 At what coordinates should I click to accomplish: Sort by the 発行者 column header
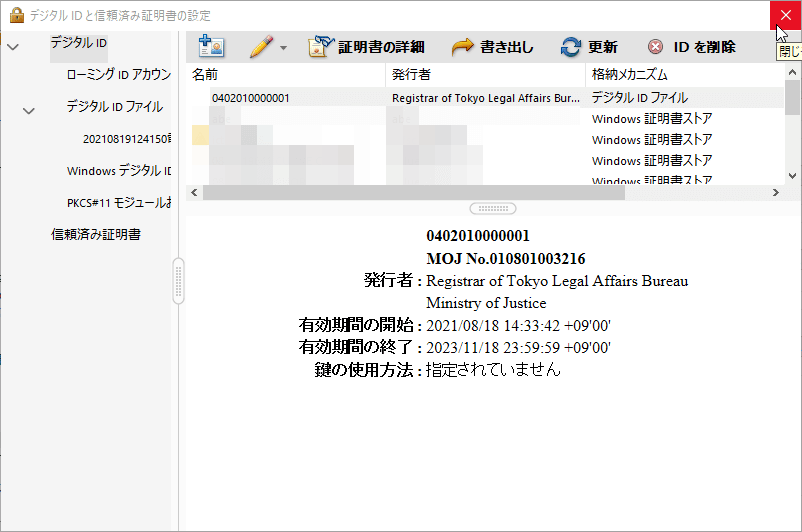[485, 75]
